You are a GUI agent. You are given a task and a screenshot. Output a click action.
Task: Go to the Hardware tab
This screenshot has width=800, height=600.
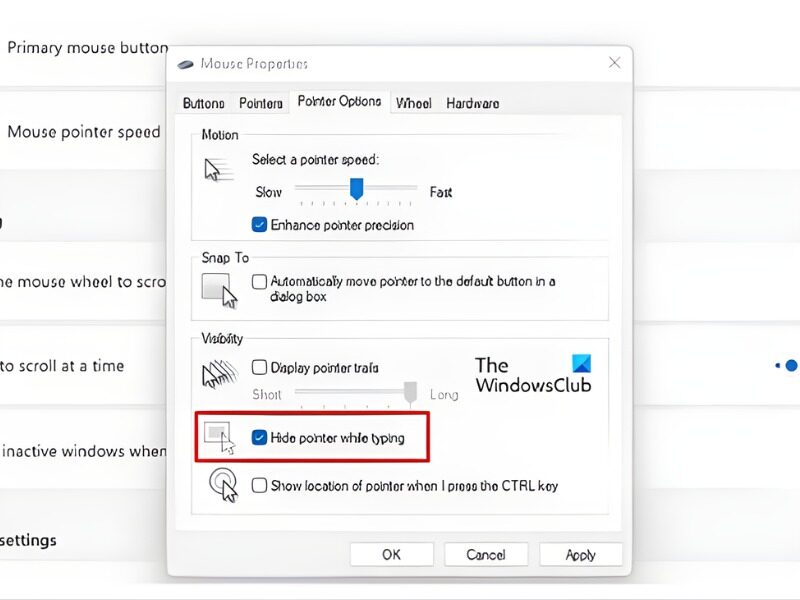(472, 103)
